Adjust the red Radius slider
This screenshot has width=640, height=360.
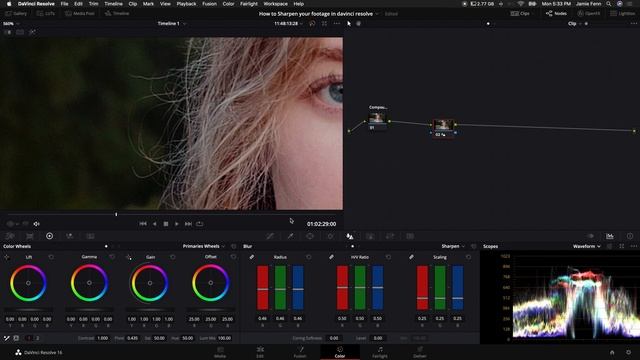pyautogui.click(x=262, y=288)
